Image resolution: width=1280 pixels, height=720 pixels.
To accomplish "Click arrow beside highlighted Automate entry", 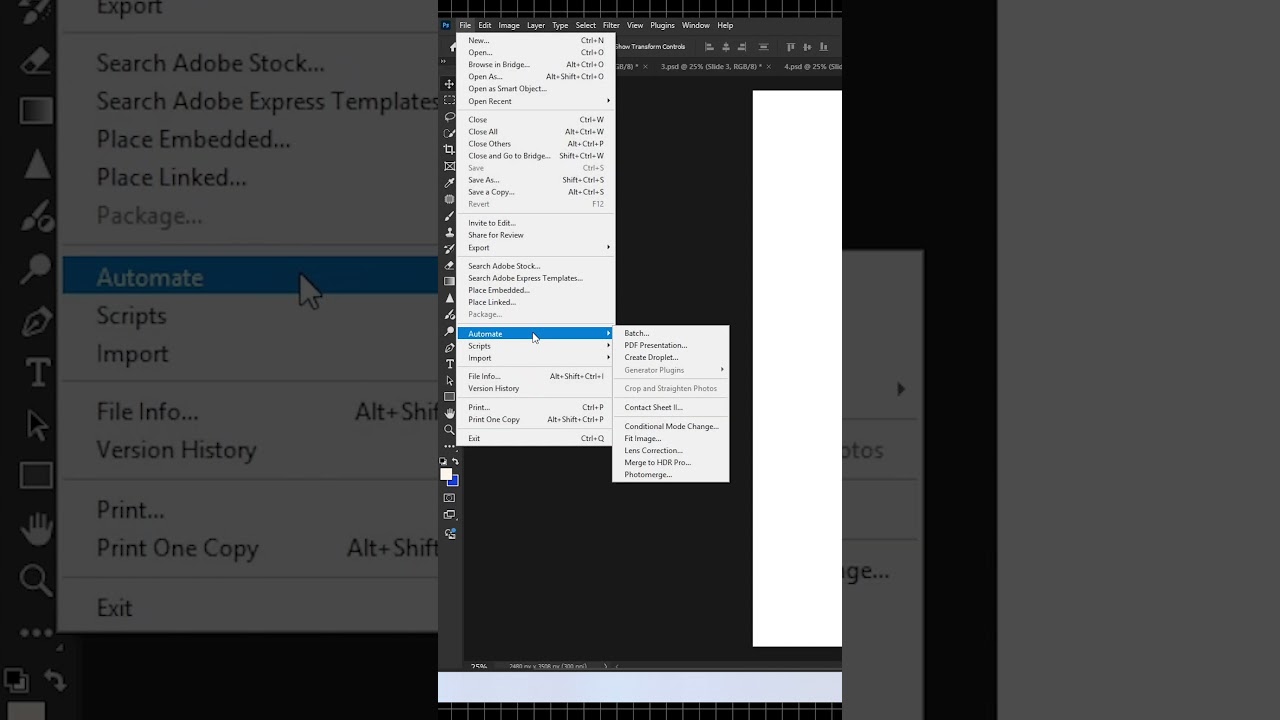I will tap(608, 334).
